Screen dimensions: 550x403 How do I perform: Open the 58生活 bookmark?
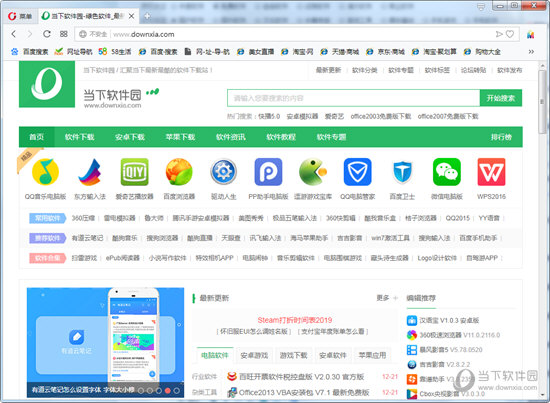[115, 52]
